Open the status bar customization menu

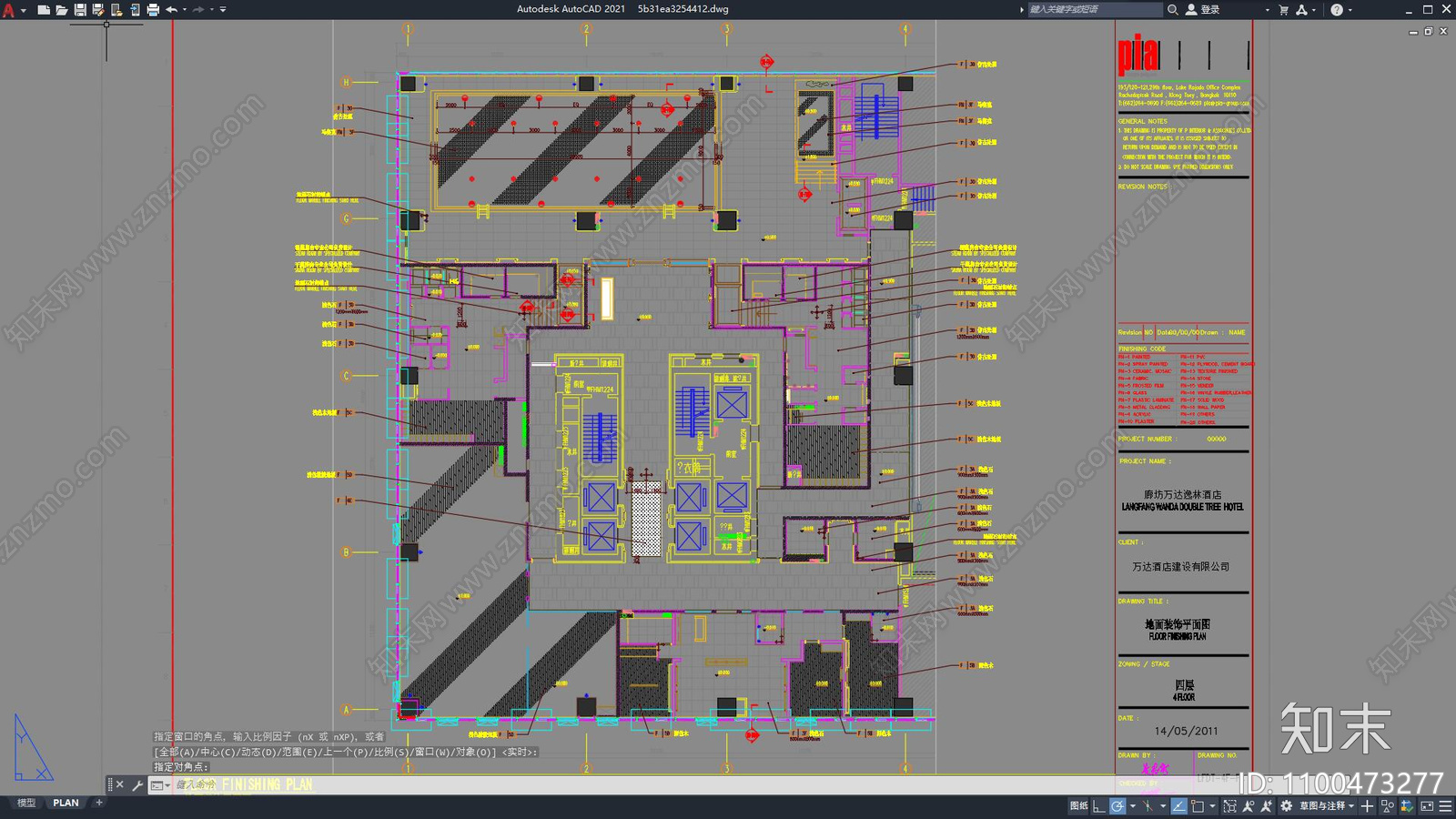pos(1445,806)
